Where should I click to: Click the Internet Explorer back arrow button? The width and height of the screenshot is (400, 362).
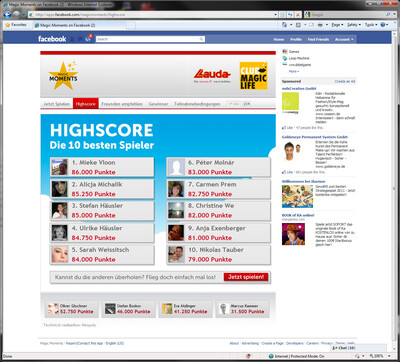[7, 14]
